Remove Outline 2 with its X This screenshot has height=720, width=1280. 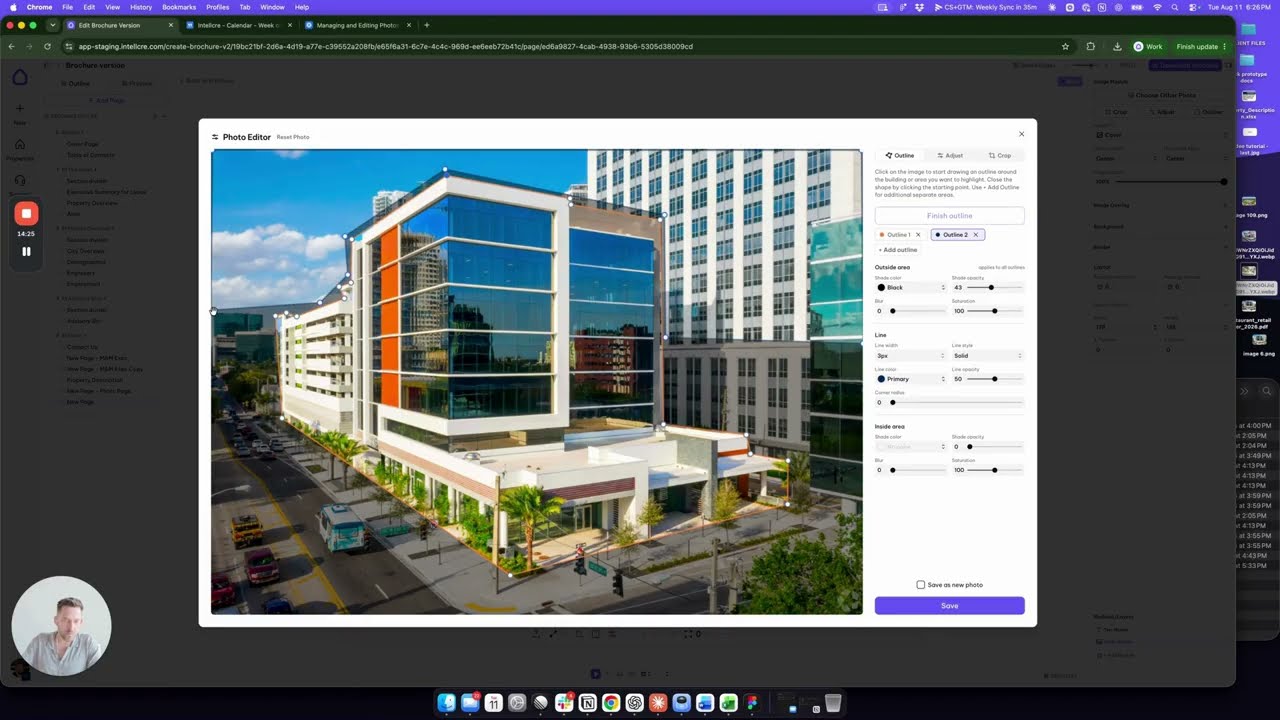click(x=975, y=234)
